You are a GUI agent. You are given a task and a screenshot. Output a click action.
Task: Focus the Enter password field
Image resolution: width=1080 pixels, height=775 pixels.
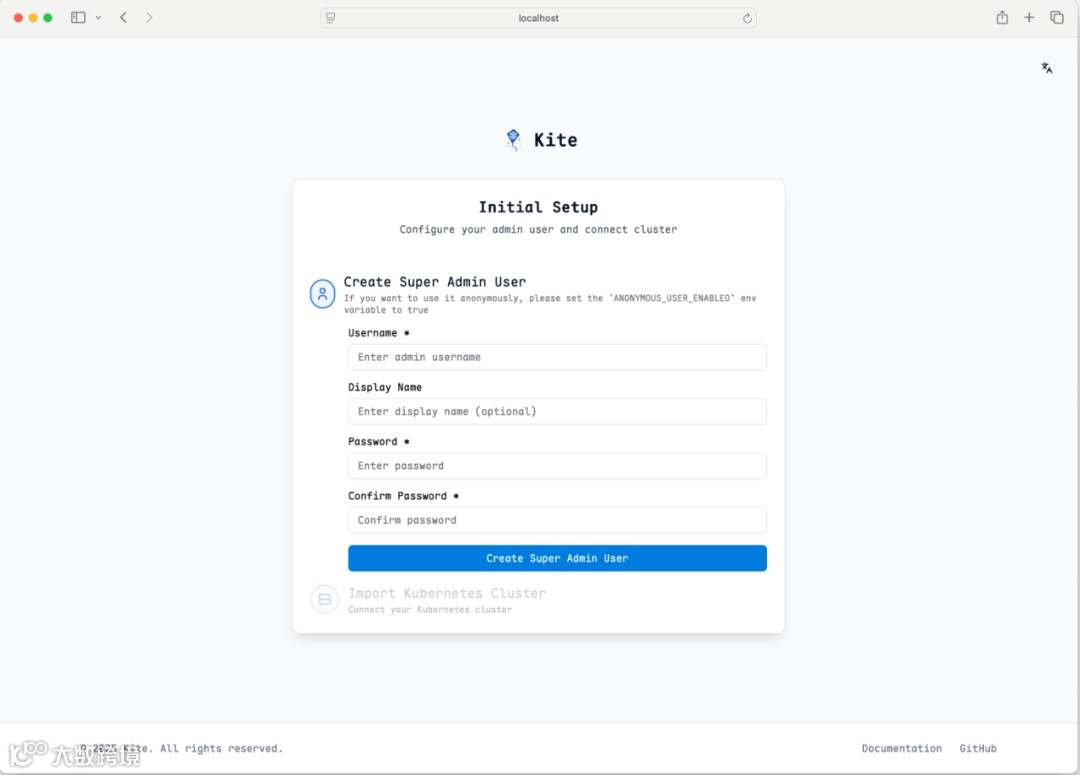[x=557, y=466]
